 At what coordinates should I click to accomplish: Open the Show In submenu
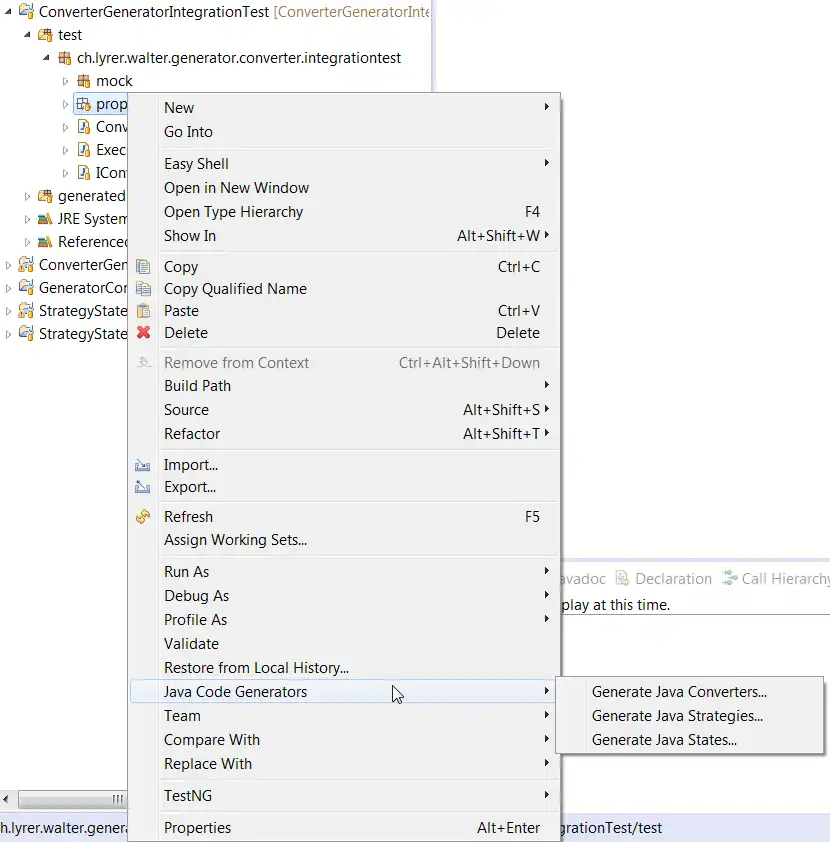pyautogui.click(x=345, y=236)
